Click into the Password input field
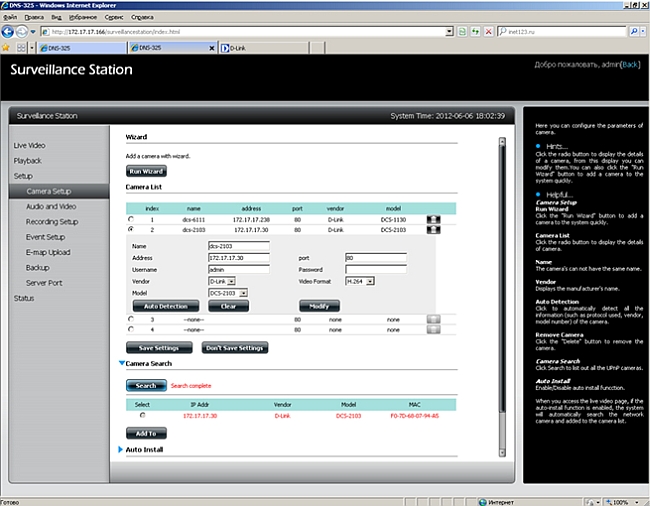The width and height of the screenshot is (650, 506). pos(375,269)
